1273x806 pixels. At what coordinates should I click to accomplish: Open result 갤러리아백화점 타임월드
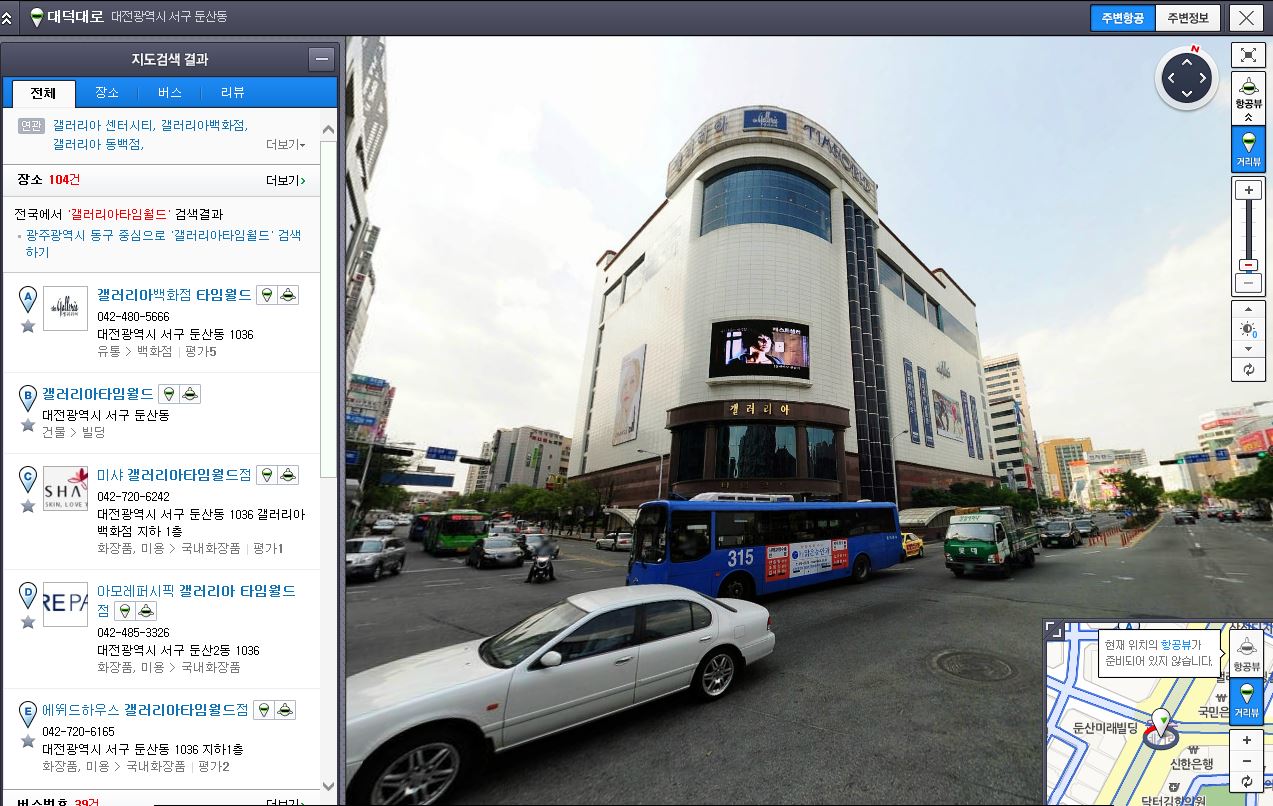click(x=174, y=294)
